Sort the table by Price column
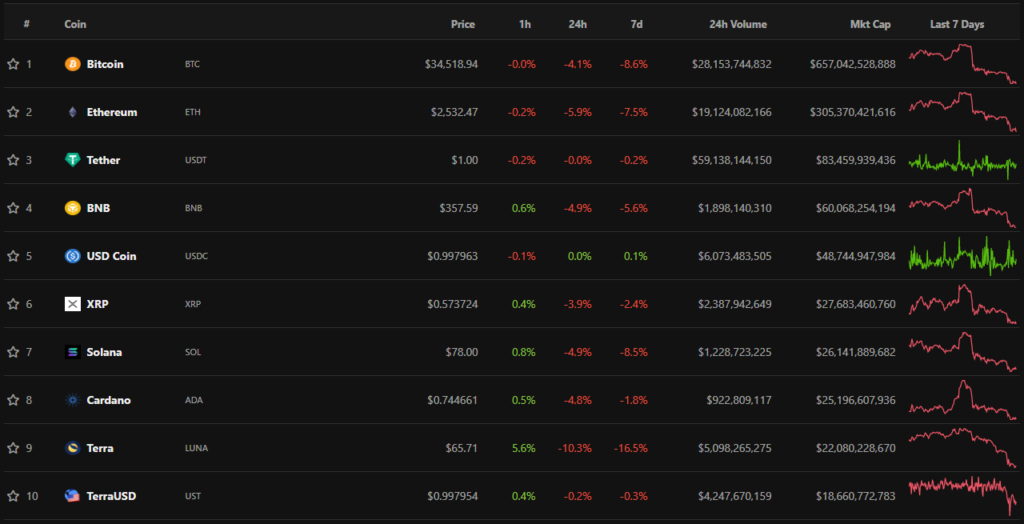The width and height of the screenshot is (1024, 524). (462, 24)
